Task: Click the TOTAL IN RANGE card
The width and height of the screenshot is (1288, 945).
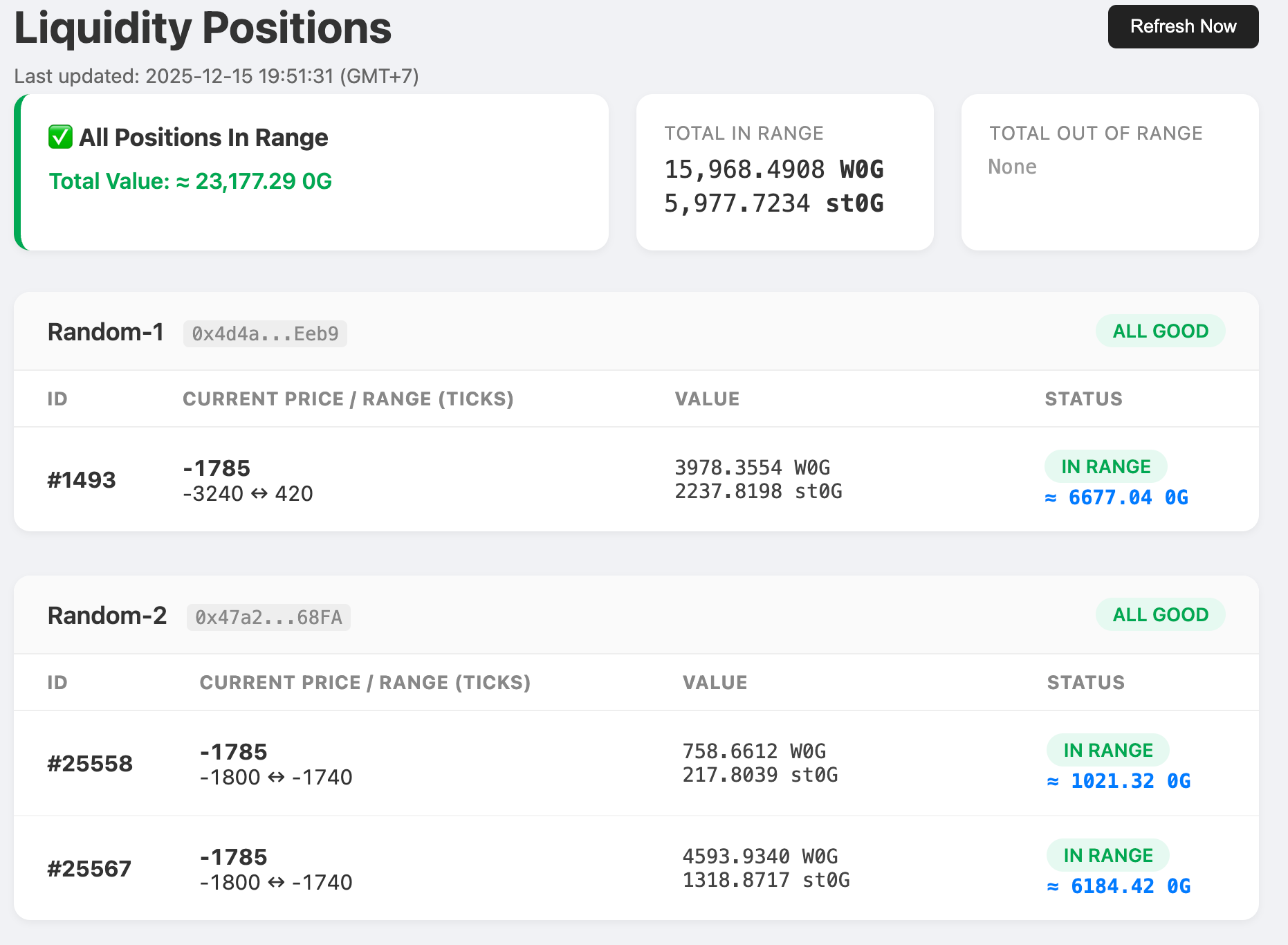Action: [784, 172]
